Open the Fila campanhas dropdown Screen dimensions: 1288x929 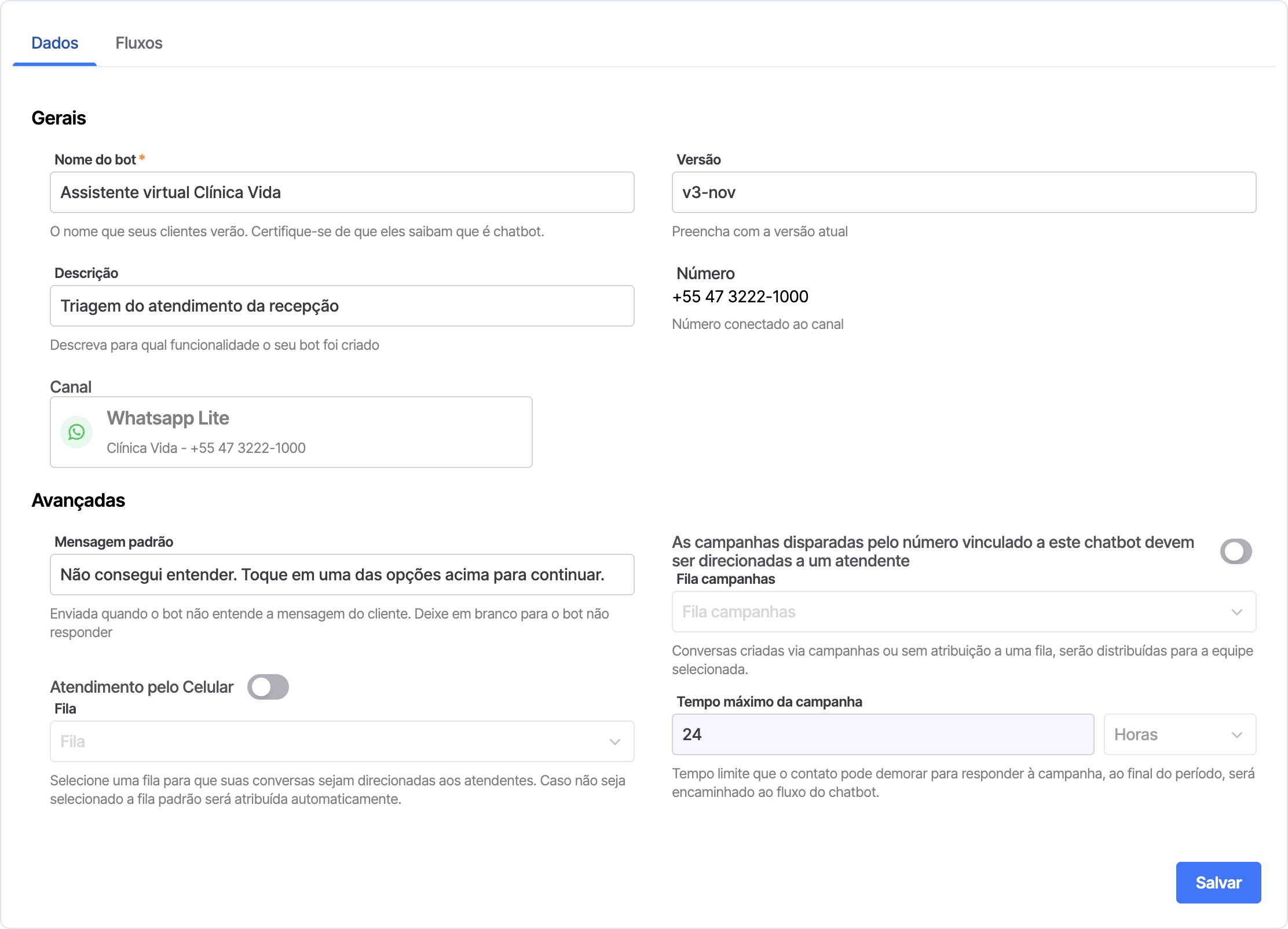[x=964, y=612]
